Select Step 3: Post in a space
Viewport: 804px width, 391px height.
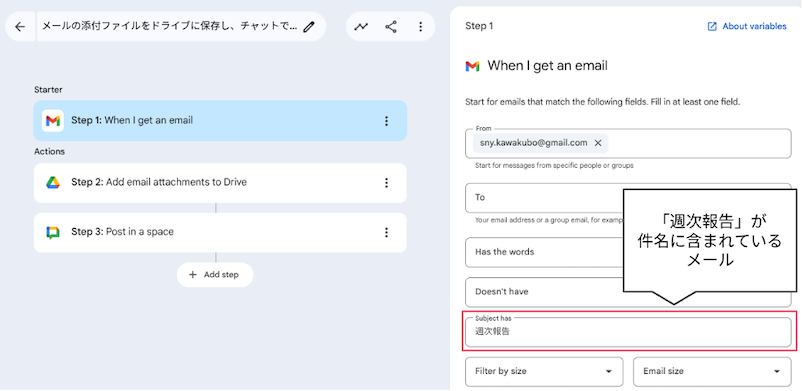(x=220, y=233)
